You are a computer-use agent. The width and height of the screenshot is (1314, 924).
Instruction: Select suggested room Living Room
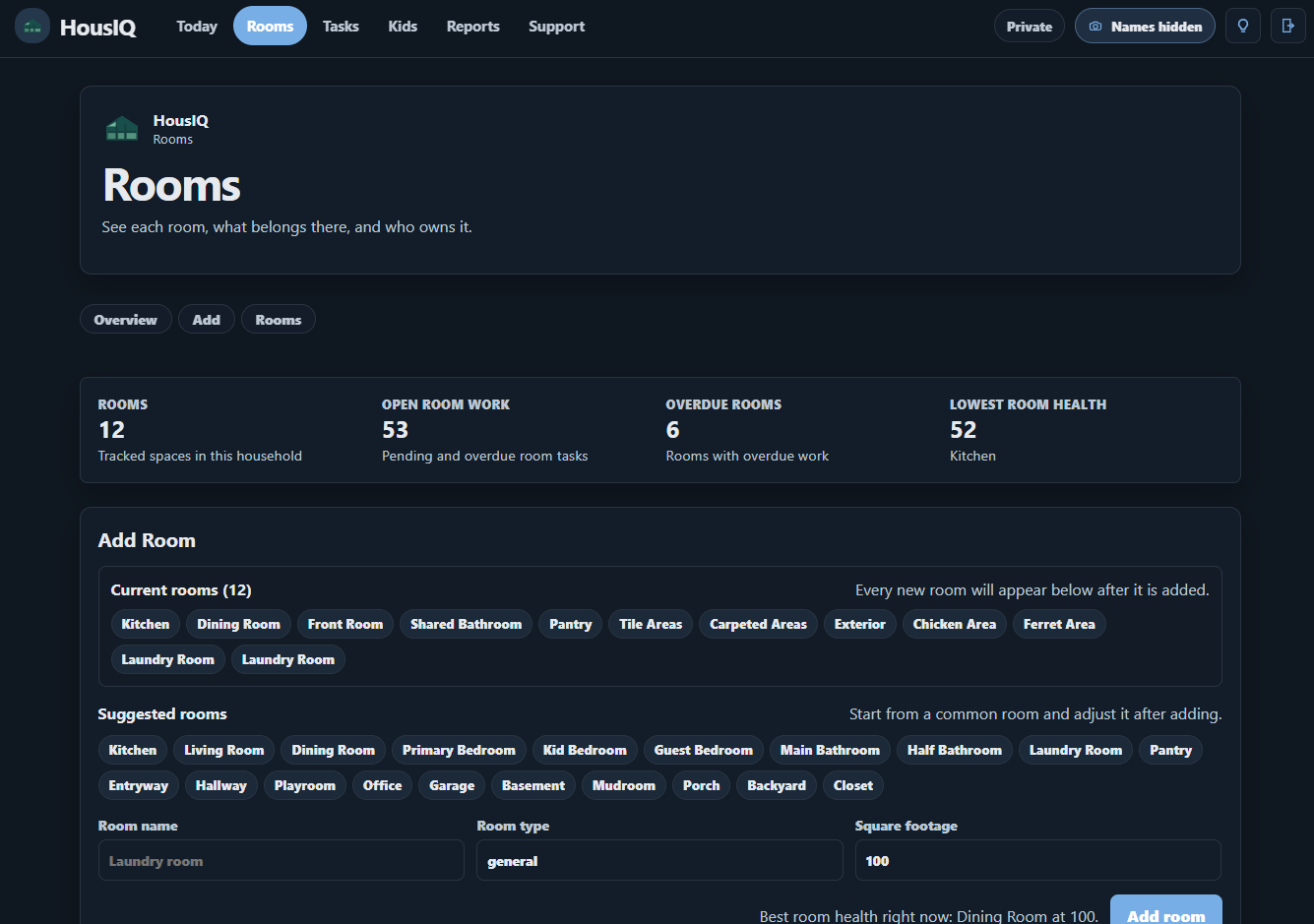[224, 750]
